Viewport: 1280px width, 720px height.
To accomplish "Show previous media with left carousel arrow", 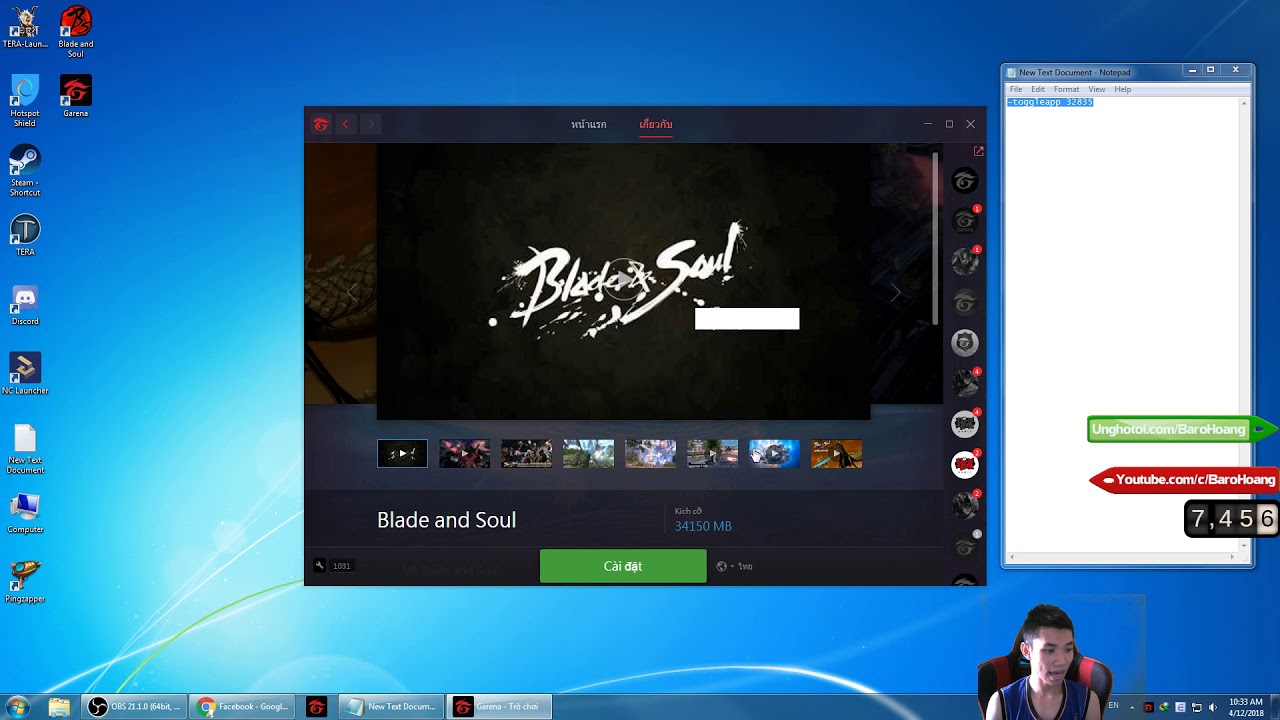I will (x=352, y=292).
